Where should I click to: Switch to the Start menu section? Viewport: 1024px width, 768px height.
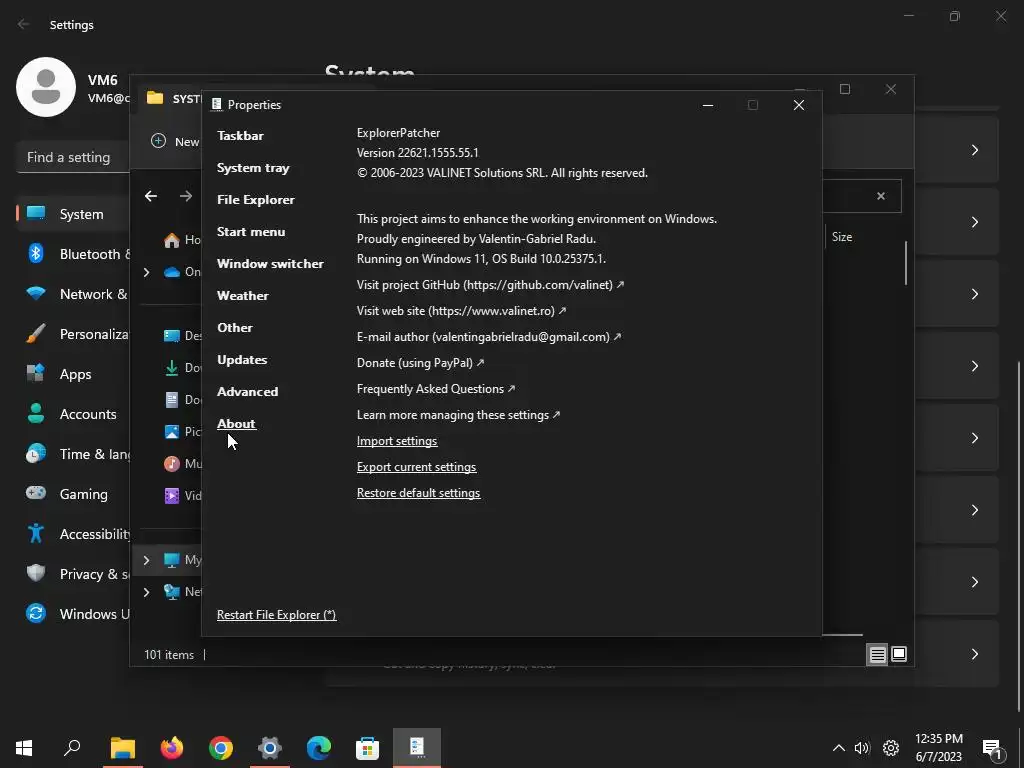(251, 232)
